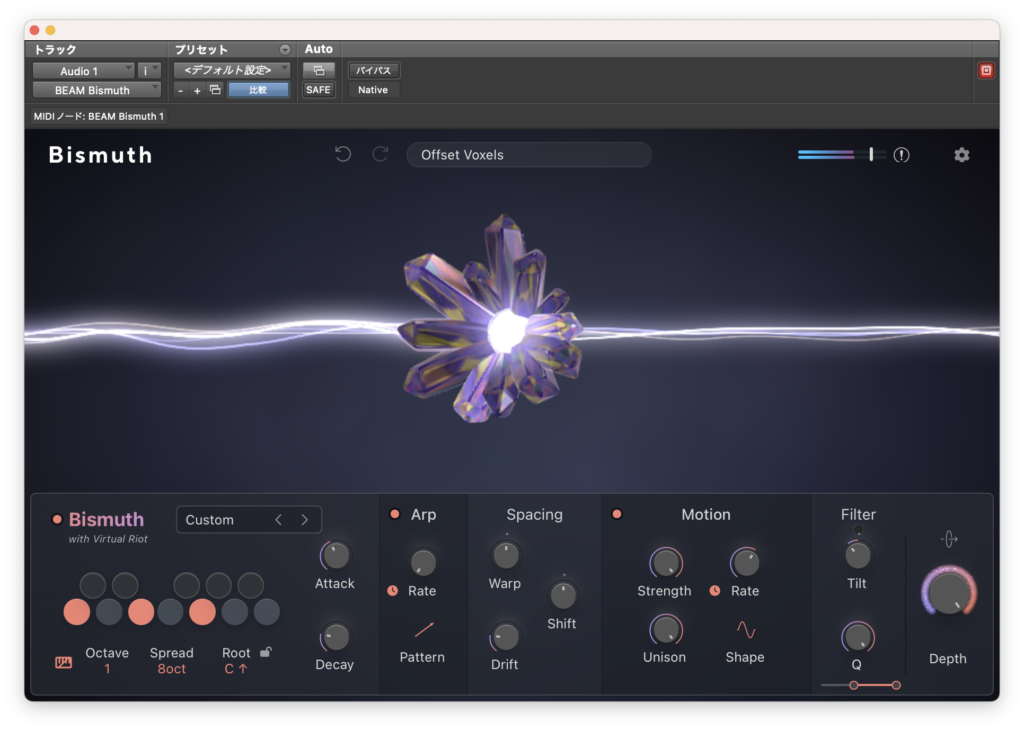Image resolution: width=1024 pixels, height=730 pixels.
Task: Click the red target icon in the top-right header
Action: click(985, 71)
